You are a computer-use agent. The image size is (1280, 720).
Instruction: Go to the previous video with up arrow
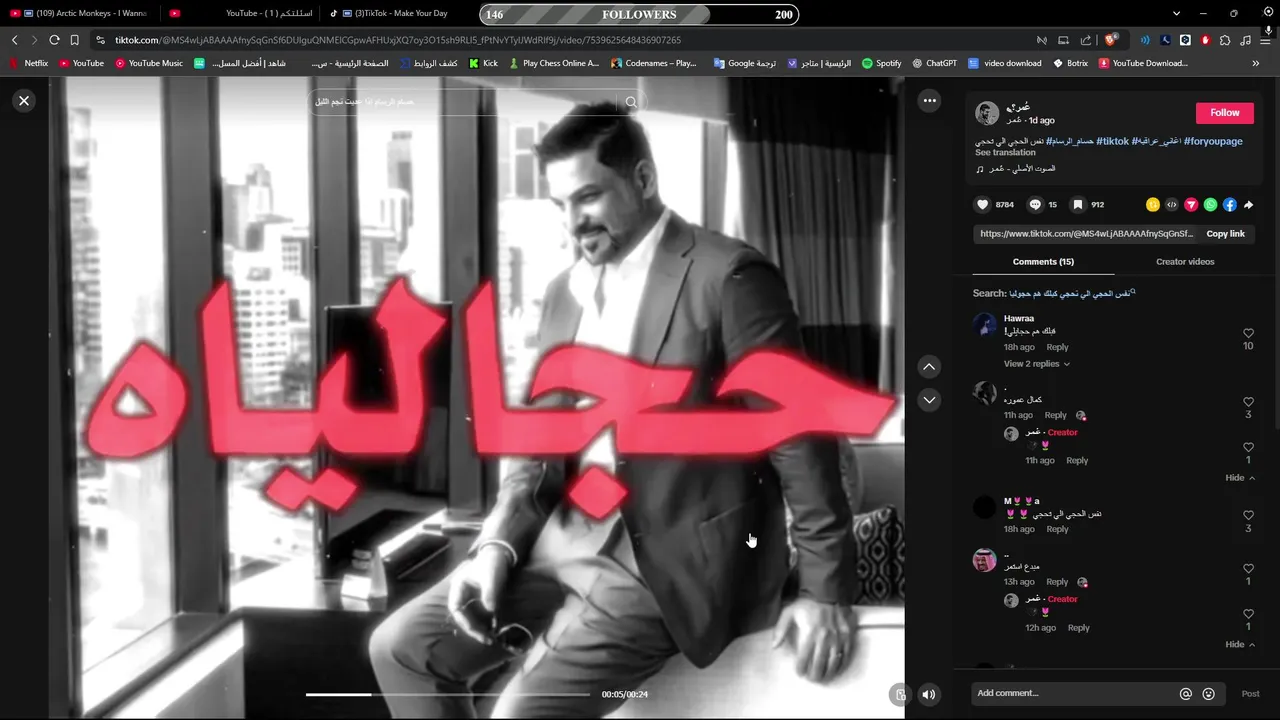[x=929, y=367]
